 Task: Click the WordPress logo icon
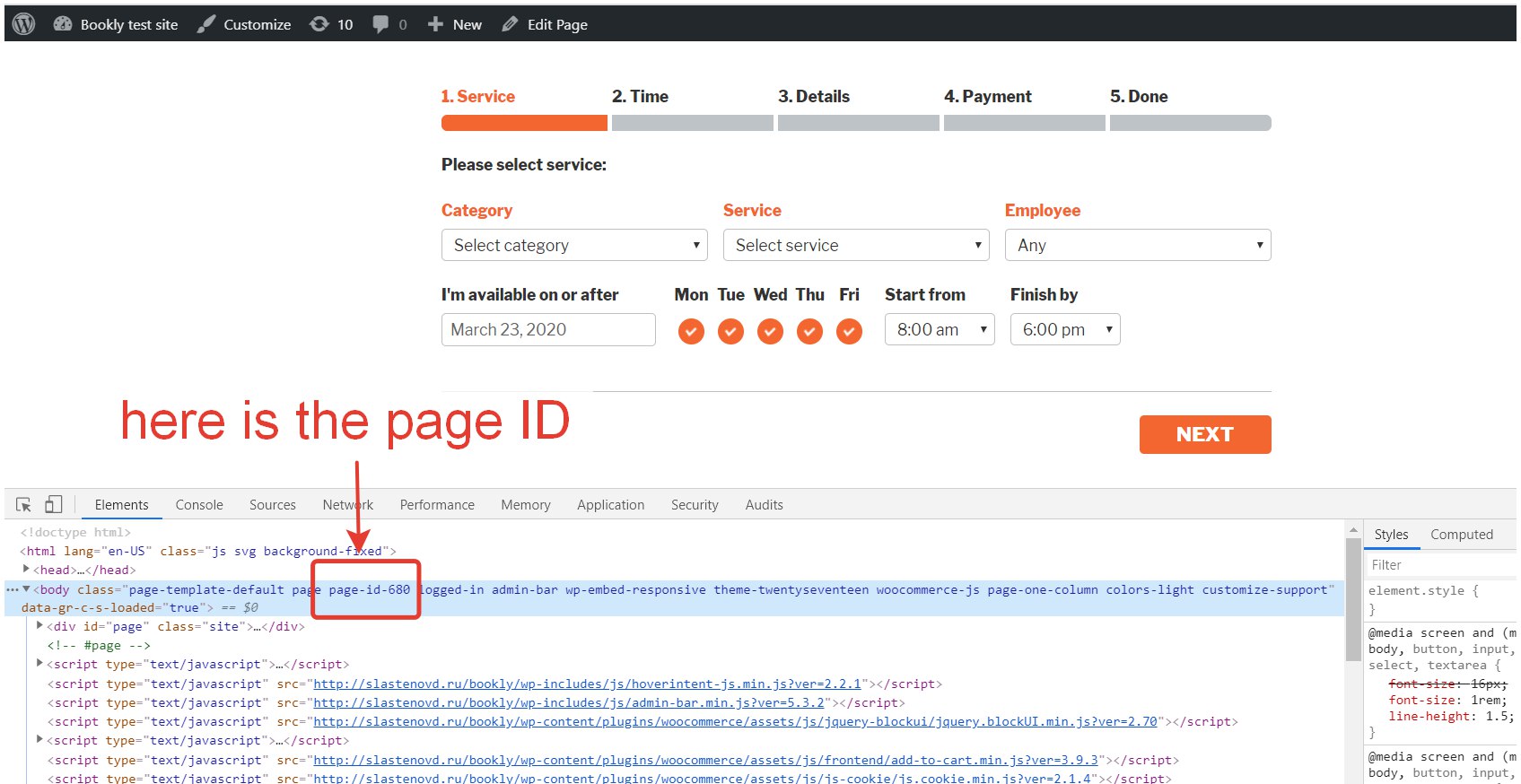coord(24,24)
